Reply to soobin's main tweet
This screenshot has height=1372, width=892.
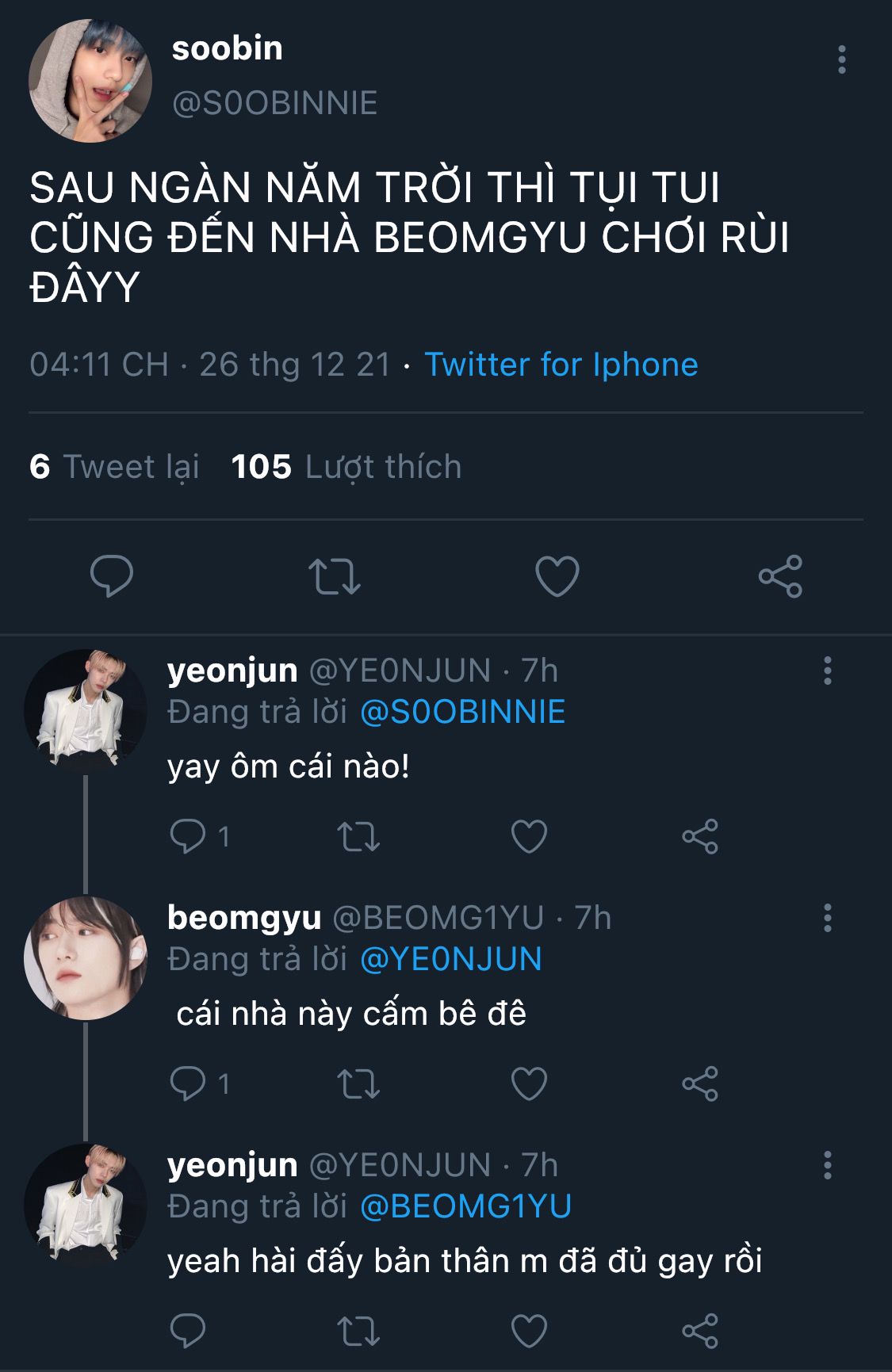pyautogui.click(x=112, y=576)
